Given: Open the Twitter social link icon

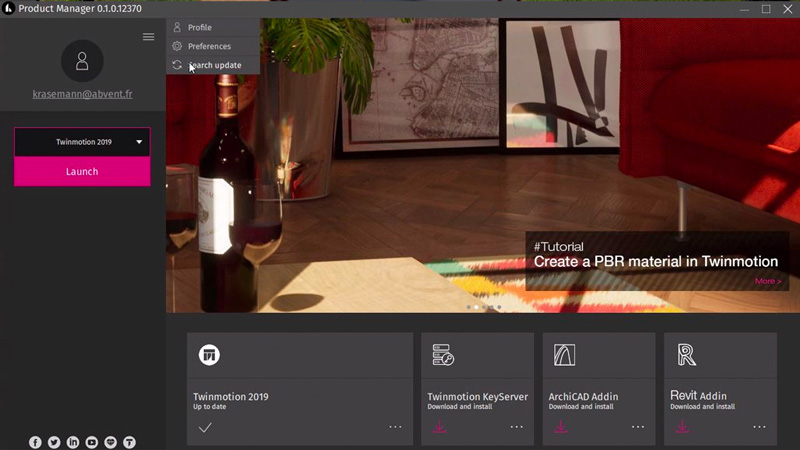Looking at the screenshot, I should tap(54, 442).
